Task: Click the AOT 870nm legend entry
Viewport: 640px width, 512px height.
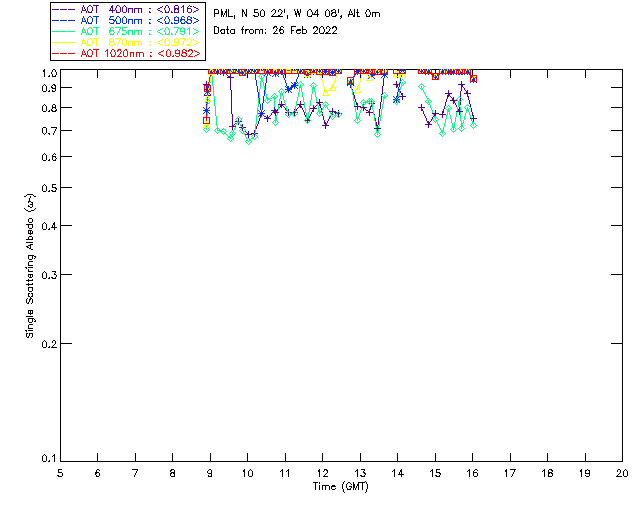Action: [x=126, y=42]
